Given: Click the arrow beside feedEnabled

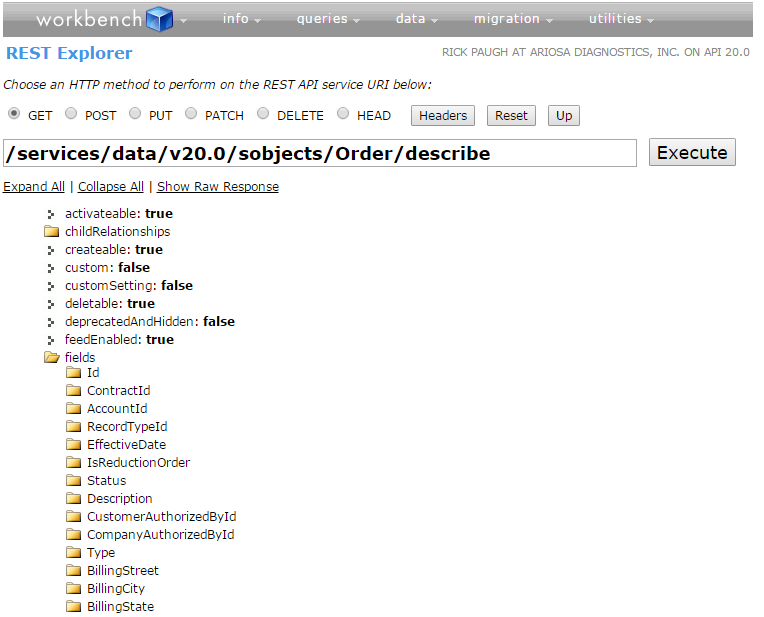Looking at the screenshot, I should click(x=51, y=340).
